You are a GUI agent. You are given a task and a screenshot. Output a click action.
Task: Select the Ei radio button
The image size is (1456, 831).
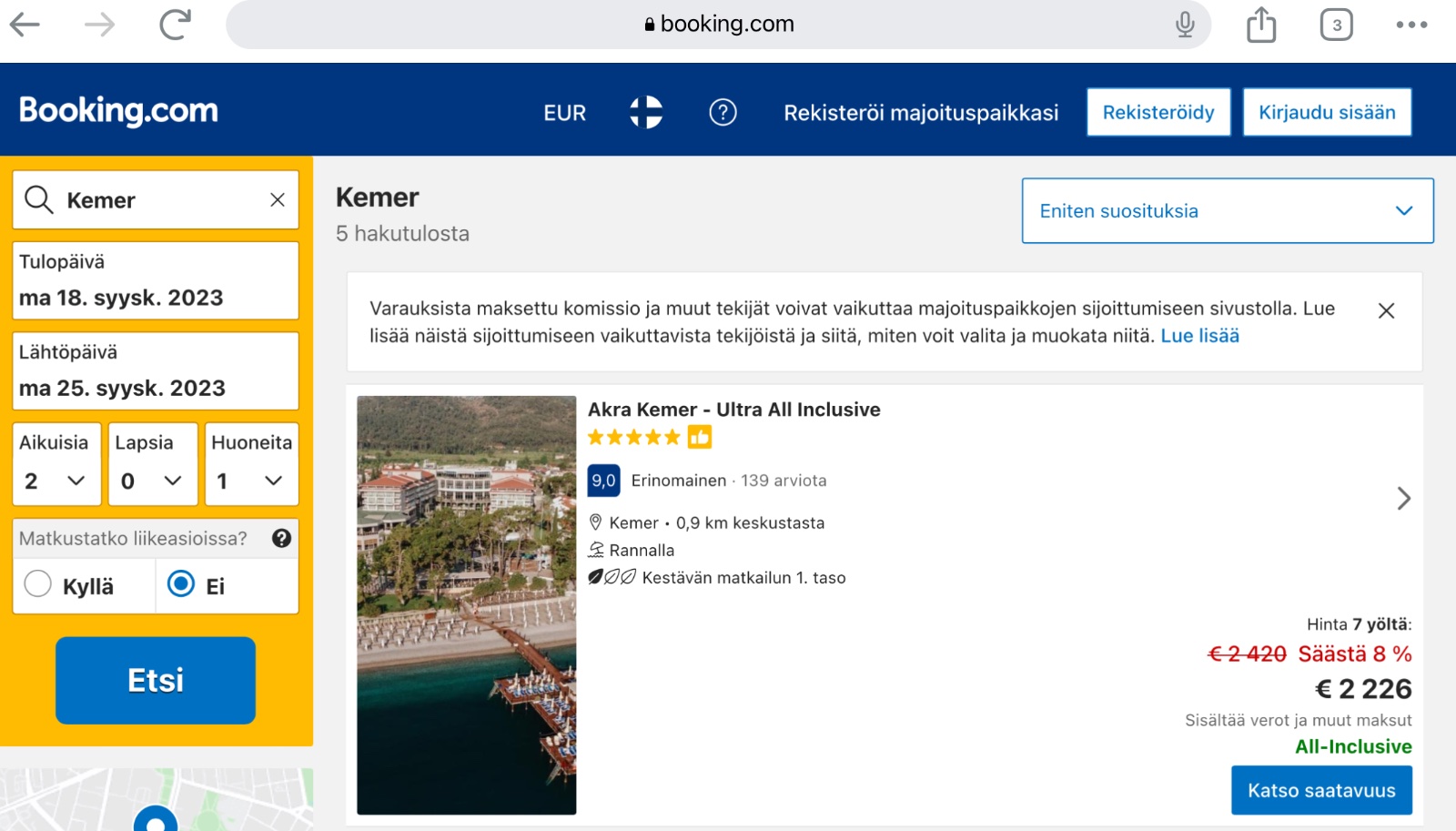tap(181, 583)
